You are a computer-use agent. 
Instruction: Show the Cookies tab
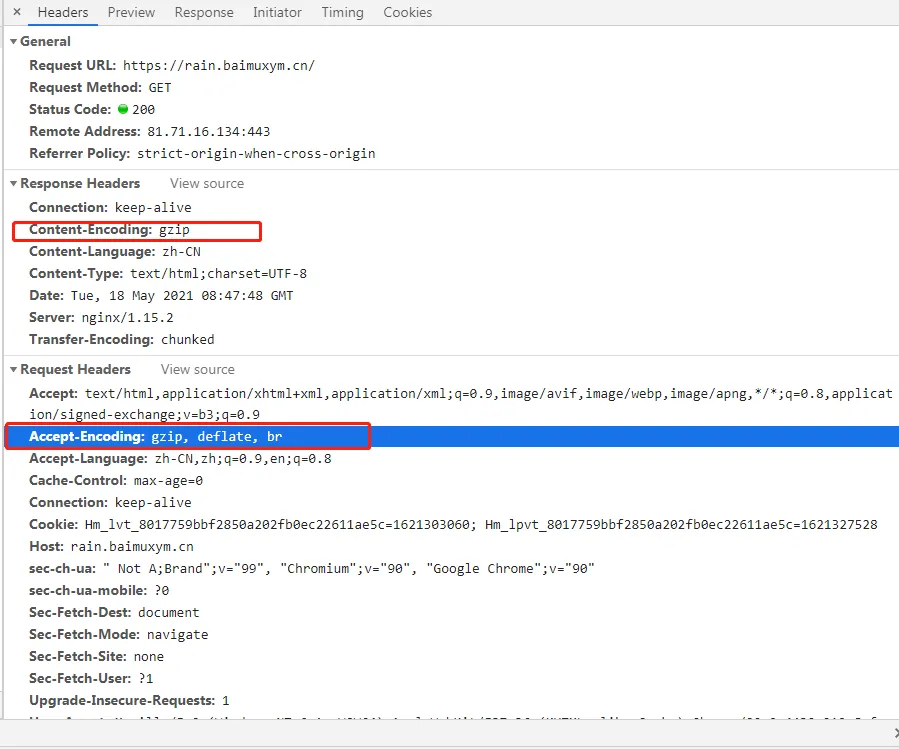(x=408, y=12)
